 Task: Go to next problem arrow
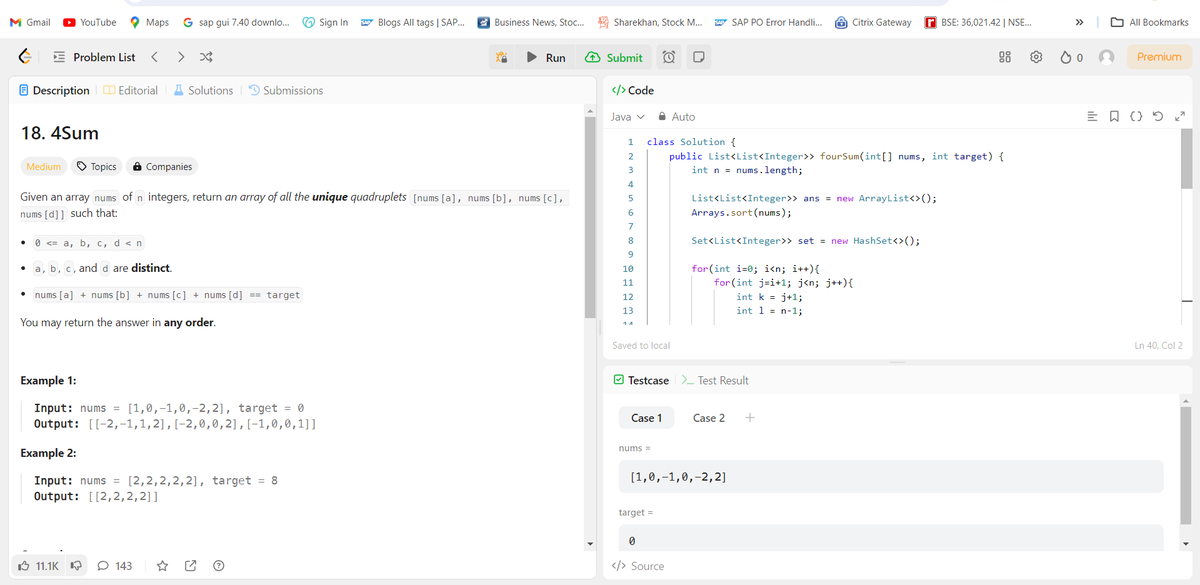coord(180,57)
